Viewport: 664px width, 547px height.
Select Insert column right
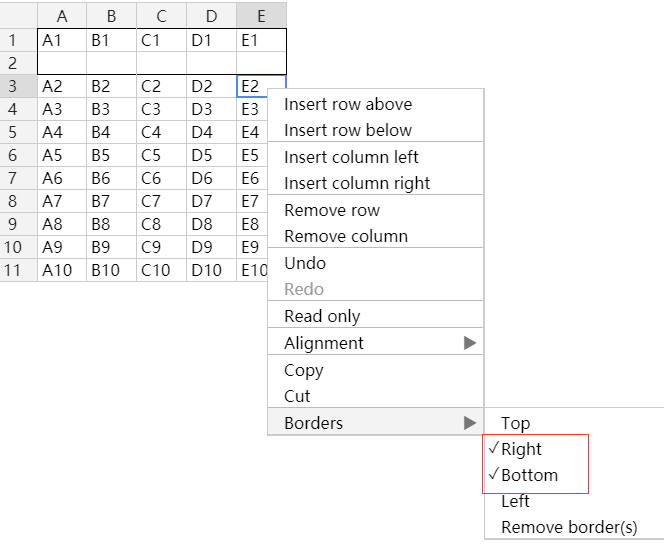376,183
